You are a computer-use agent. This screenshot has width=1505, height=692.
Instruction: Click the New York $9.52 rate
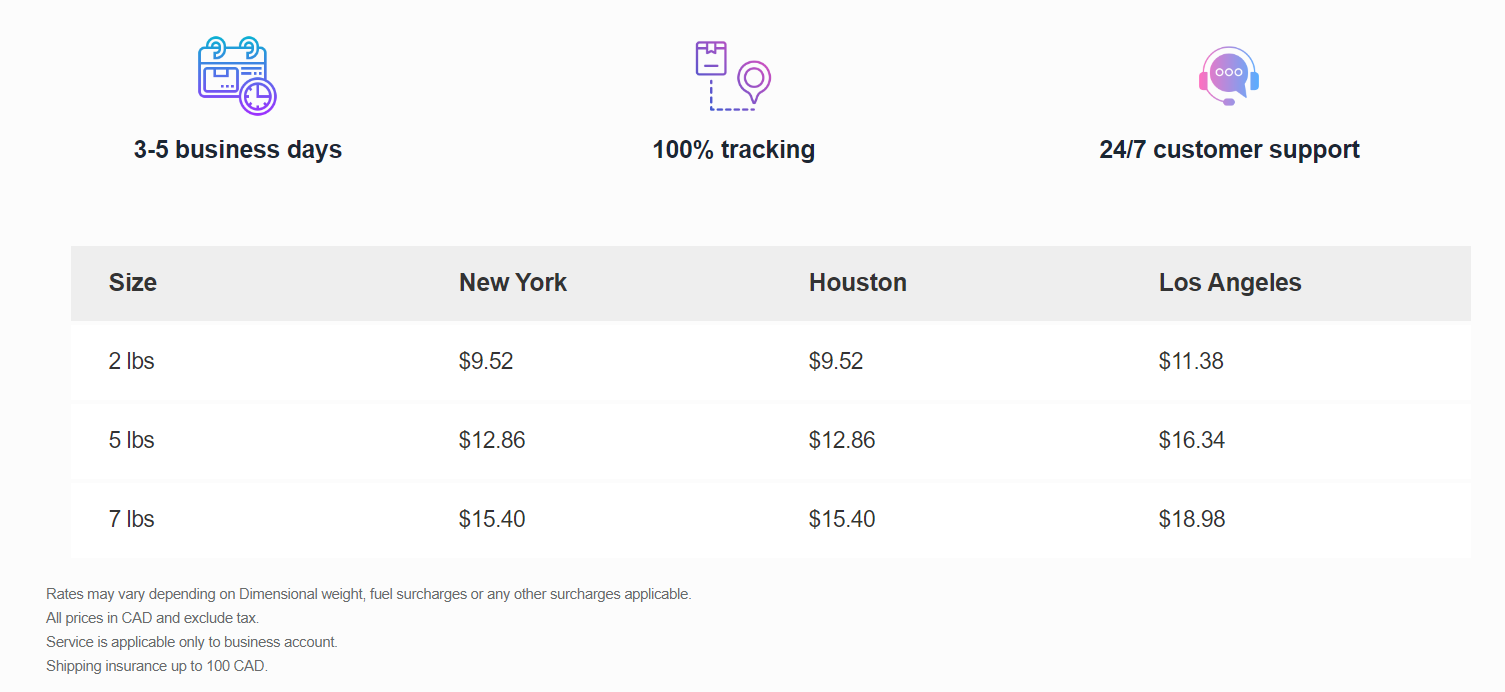coord(486,361)
